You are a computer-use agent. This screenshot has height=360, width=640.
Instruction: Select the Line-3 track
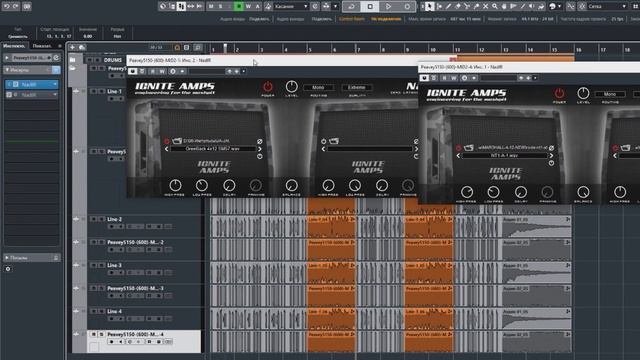click(x=115, y=265)
